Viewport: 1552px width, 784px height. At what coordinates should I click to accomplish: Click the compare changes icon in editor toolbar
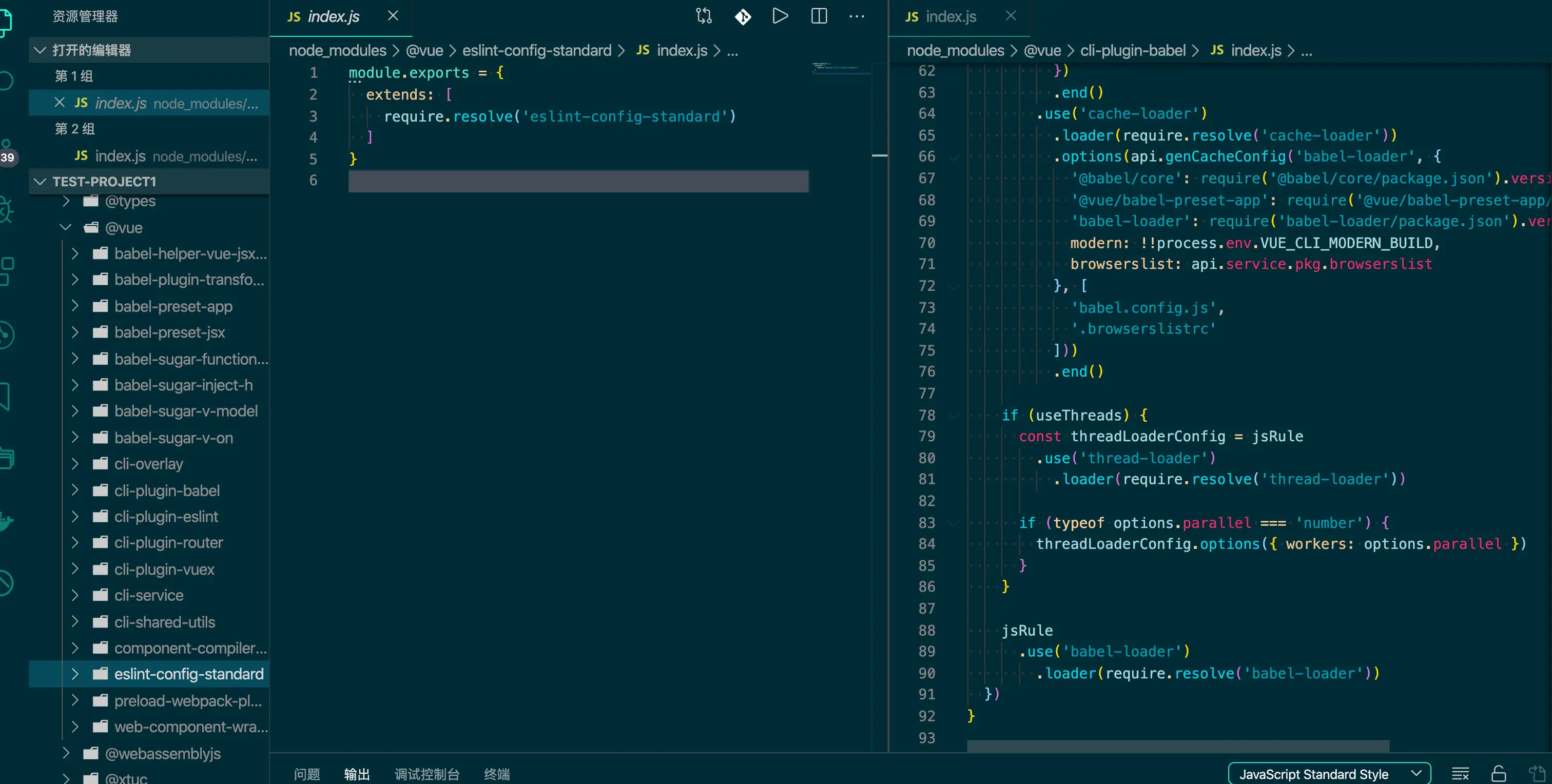(x=704, y=16)
